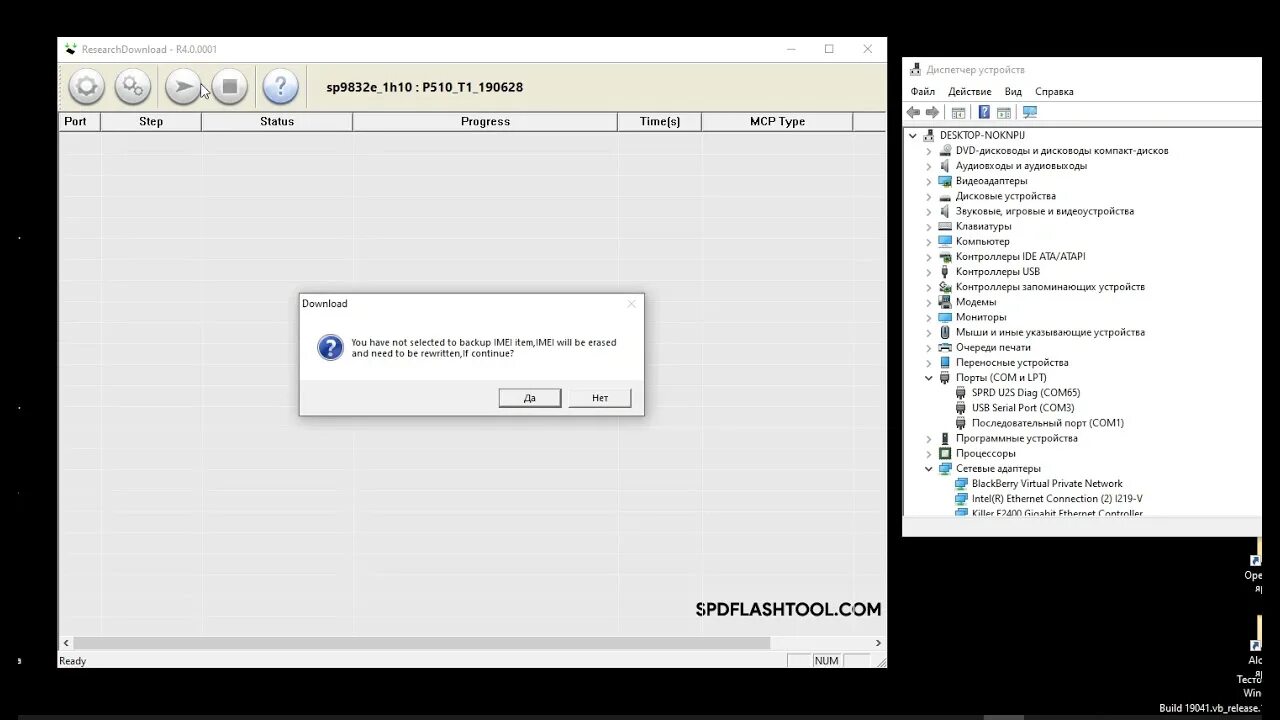Click the Time(s) column header
1280x720 pixels.
point(660,122)
